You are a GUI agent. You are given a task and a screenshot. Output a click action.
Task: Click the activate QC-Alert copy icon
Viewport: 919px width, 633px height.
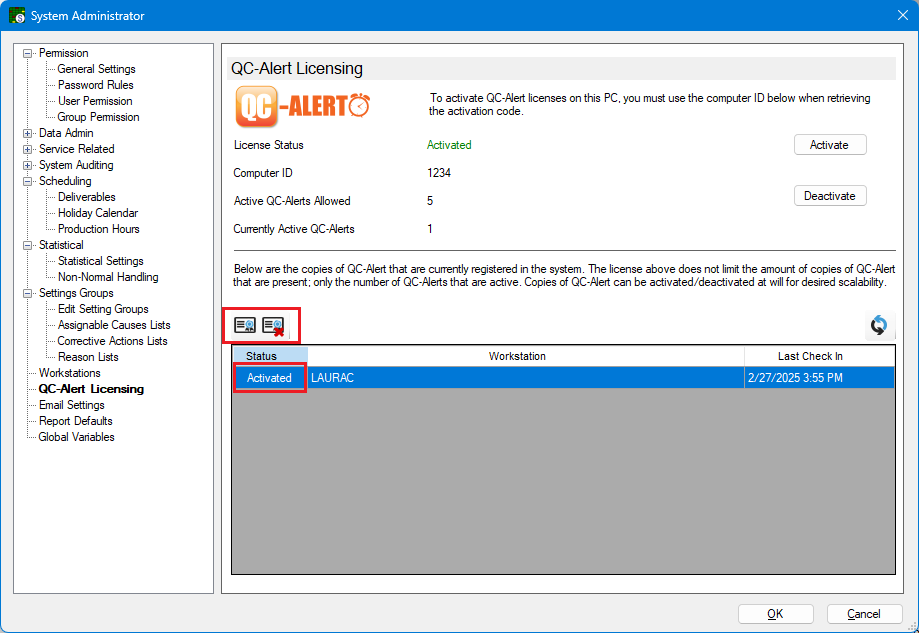click(x=245, y=325)
